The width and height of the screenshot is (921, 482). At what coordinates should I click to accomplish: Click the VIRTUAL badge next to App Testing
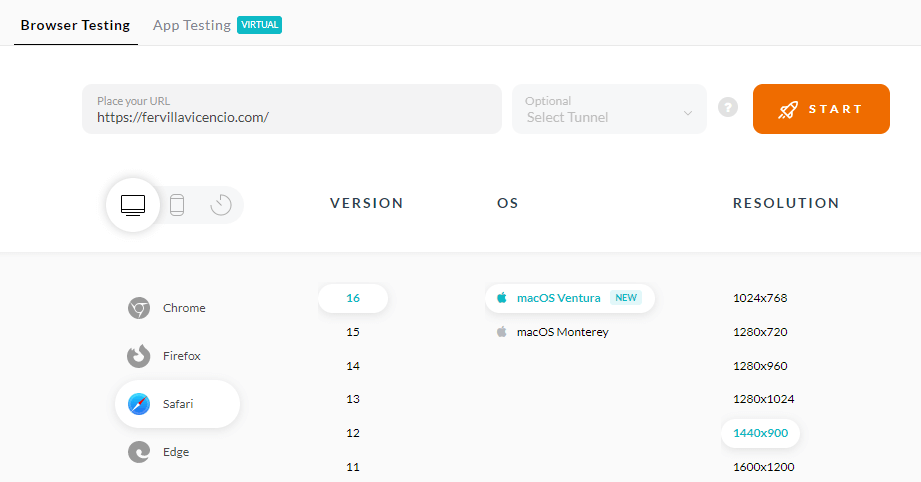(260, 25)
